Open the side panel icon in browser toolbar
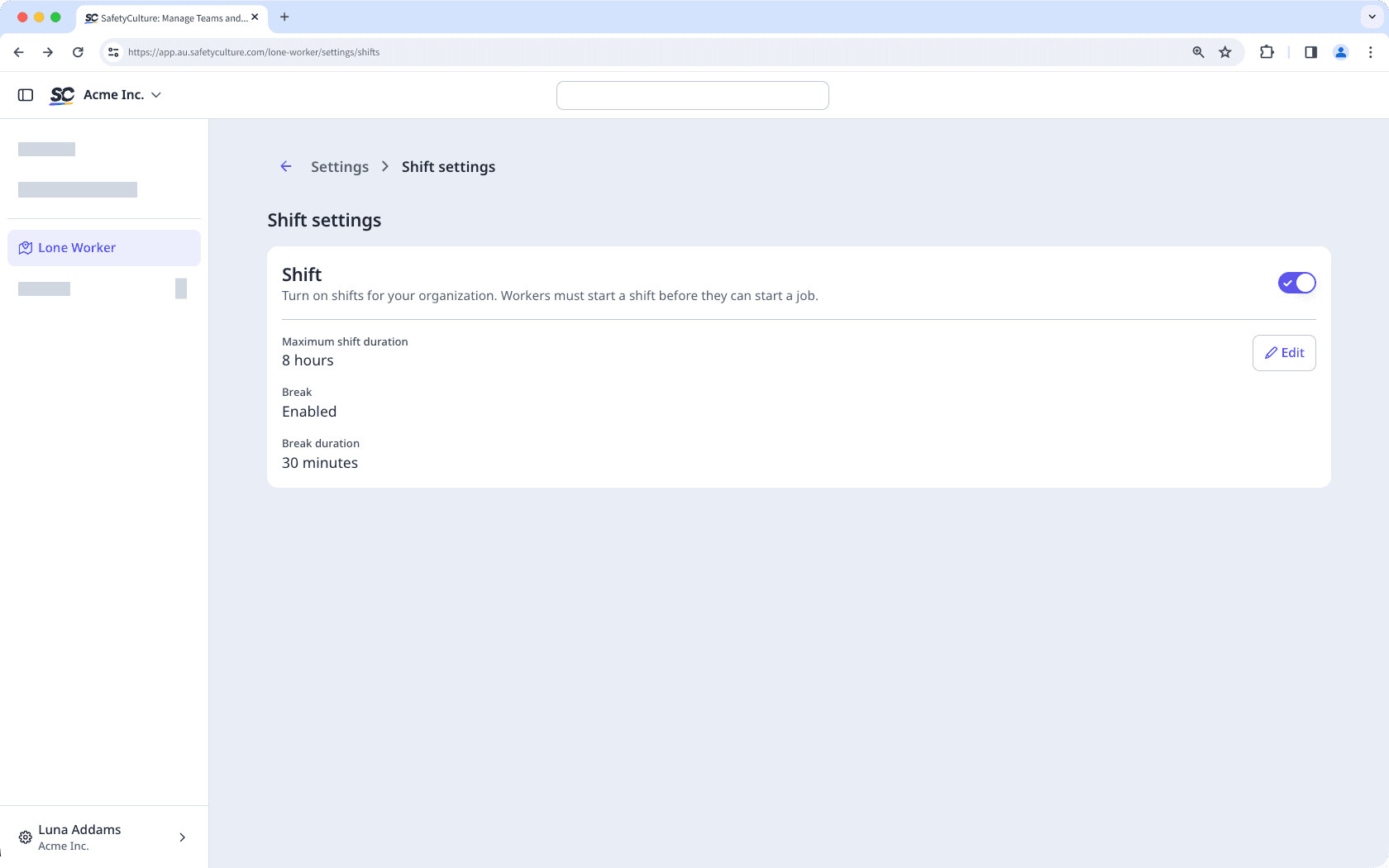The width and height of the screenshot is (1389, 868). tap(1310, 51)
